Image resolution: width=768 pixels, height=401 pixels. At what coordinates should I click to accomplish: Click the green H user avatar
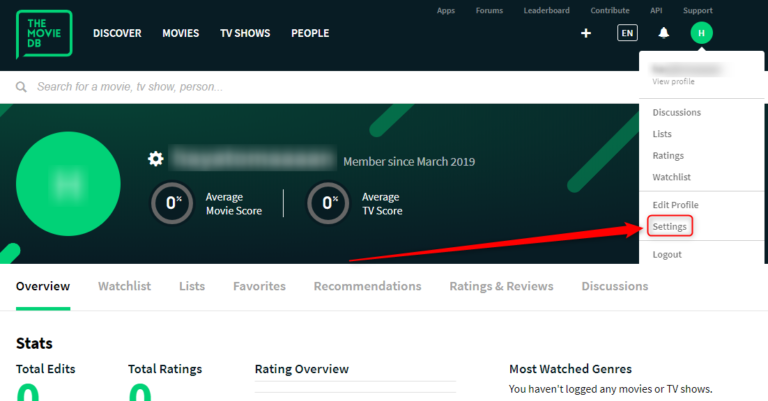pyautogui.click(x=701, y=33)
